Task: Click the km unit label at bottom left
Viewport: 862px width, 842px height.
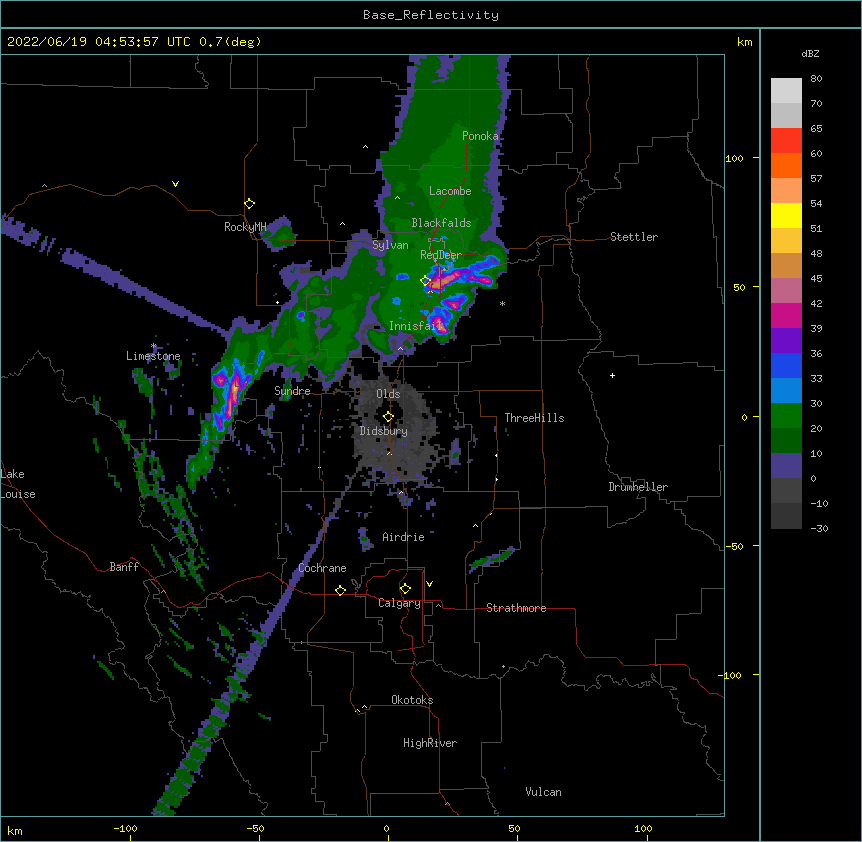Action: click(15, 831)
